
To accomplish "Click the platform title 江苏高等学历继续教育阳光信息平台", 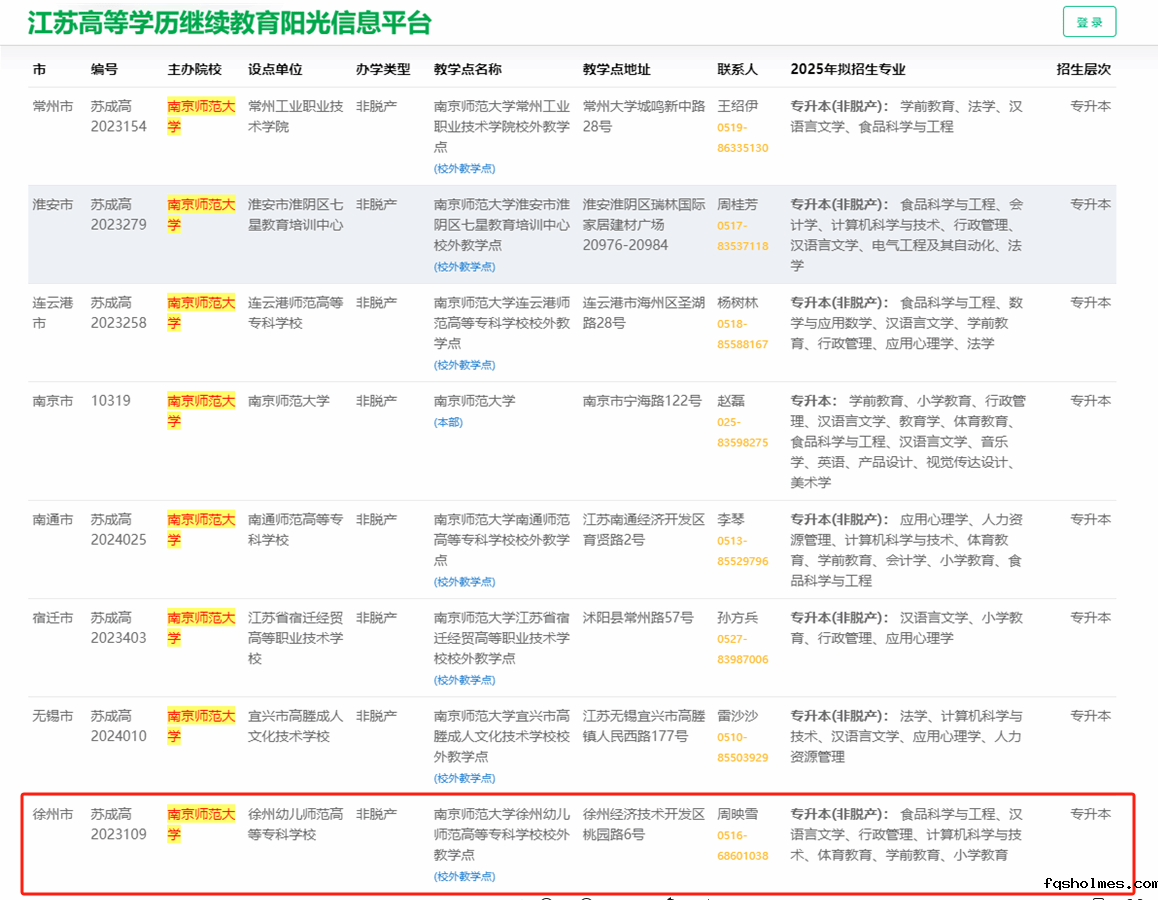I will (x=230, y=23).
